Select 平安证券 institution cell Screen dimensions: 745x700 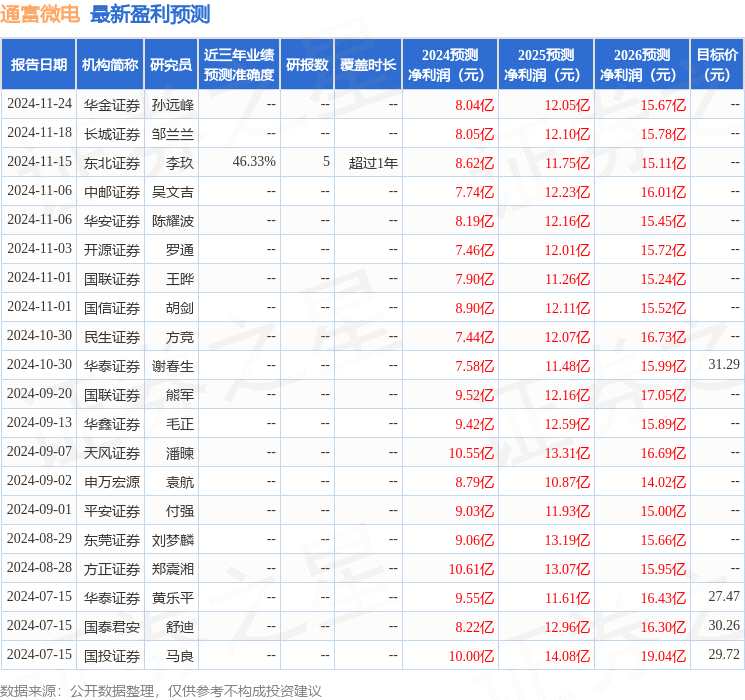112,511
